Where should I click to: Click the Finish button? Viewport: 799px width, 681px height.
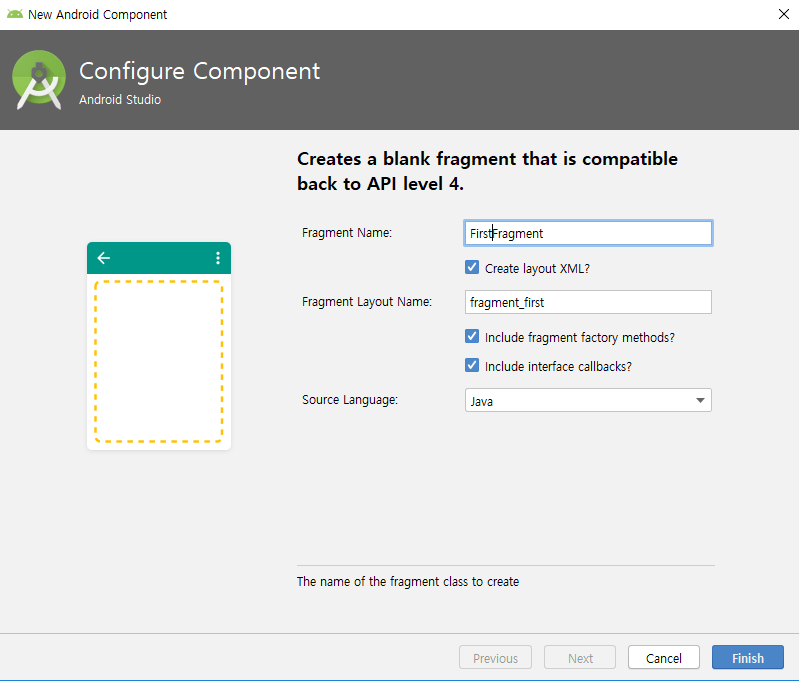748,658
